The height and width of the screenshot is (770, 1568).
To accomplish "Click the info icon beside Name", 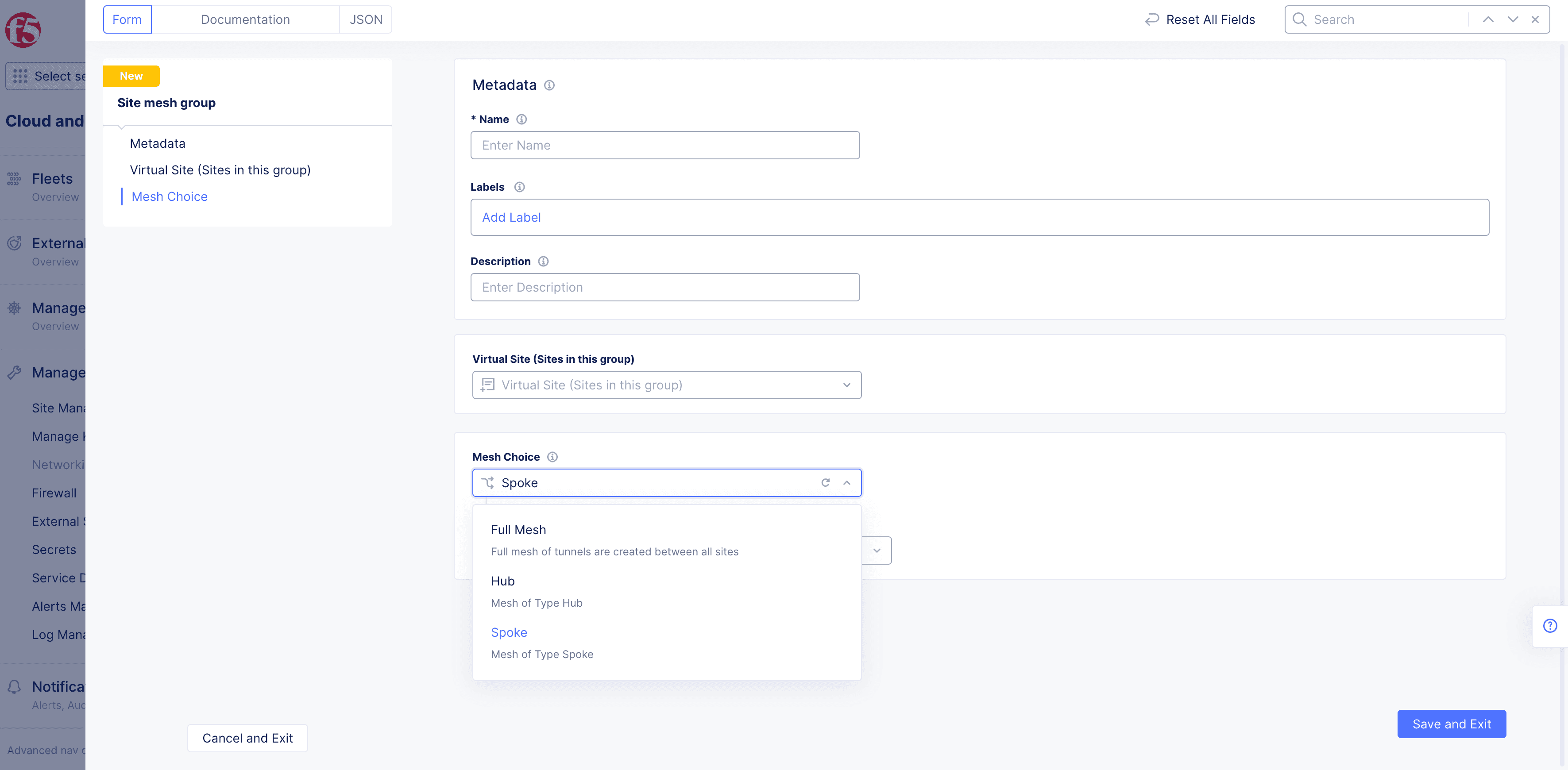I will pos(521,119).
